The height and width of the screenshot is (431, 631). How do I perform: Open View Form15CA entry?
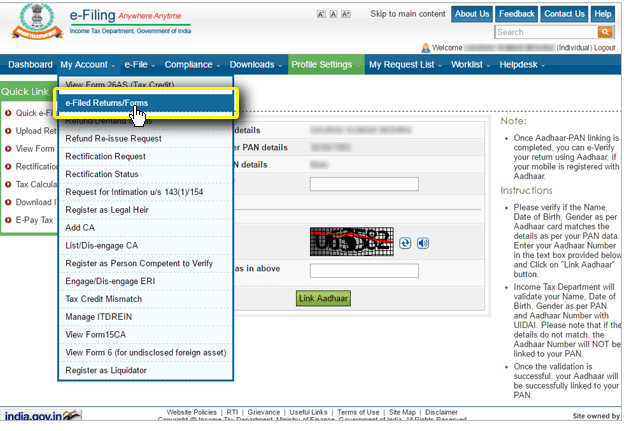(x=146, y=334)
